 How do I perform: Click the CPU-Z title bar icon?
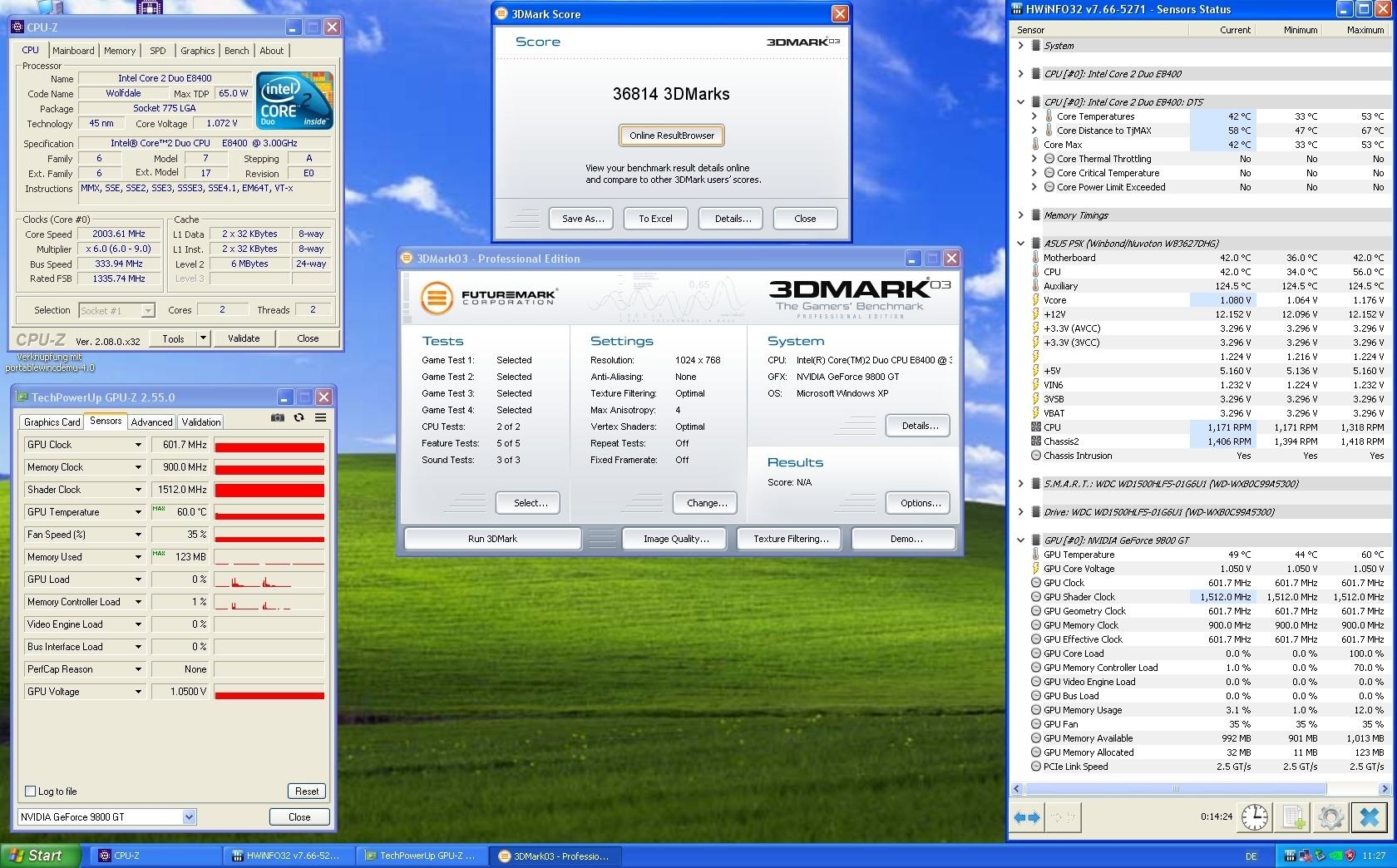coord(17,27)
